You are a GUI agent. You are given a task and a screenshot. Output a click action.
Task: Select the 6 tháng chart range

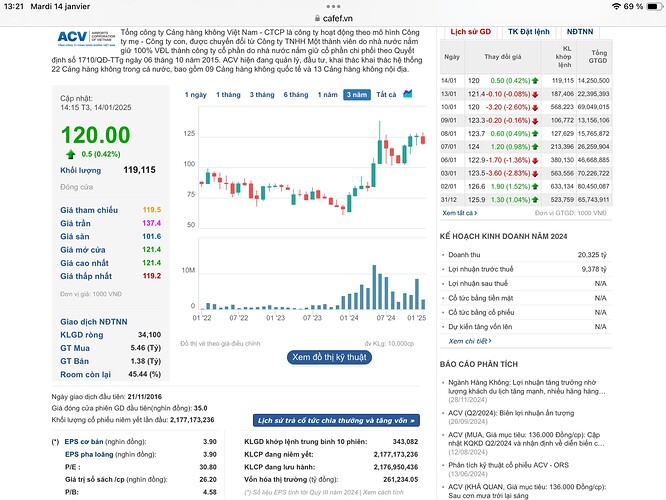296,95
